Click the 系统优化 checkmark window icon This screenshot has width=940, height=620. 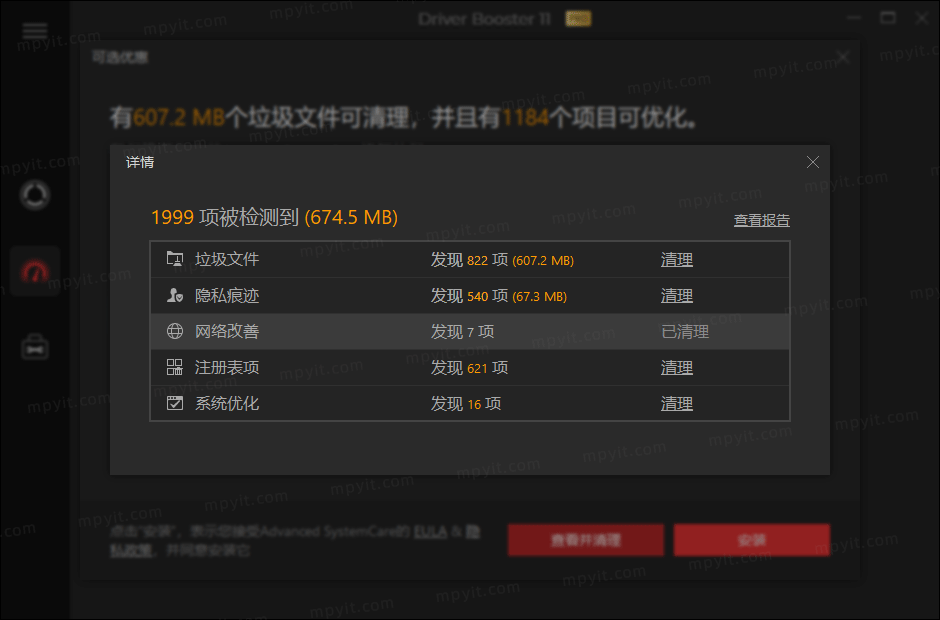click(174, 403)
